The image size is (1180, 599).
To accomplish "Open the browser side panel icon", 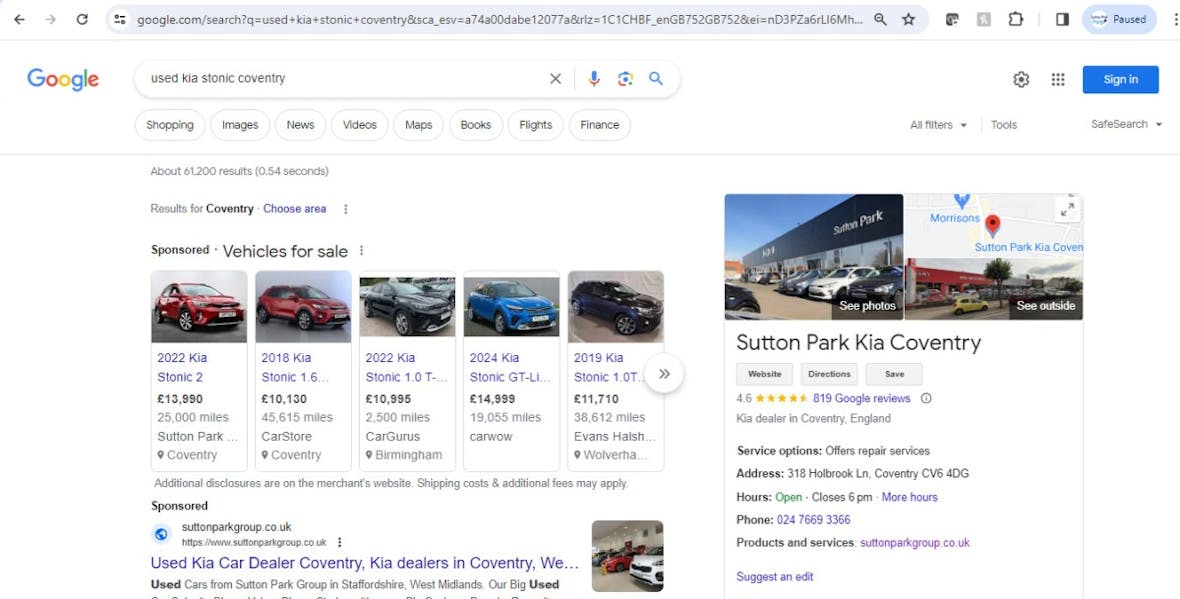I will [1062, 18].
